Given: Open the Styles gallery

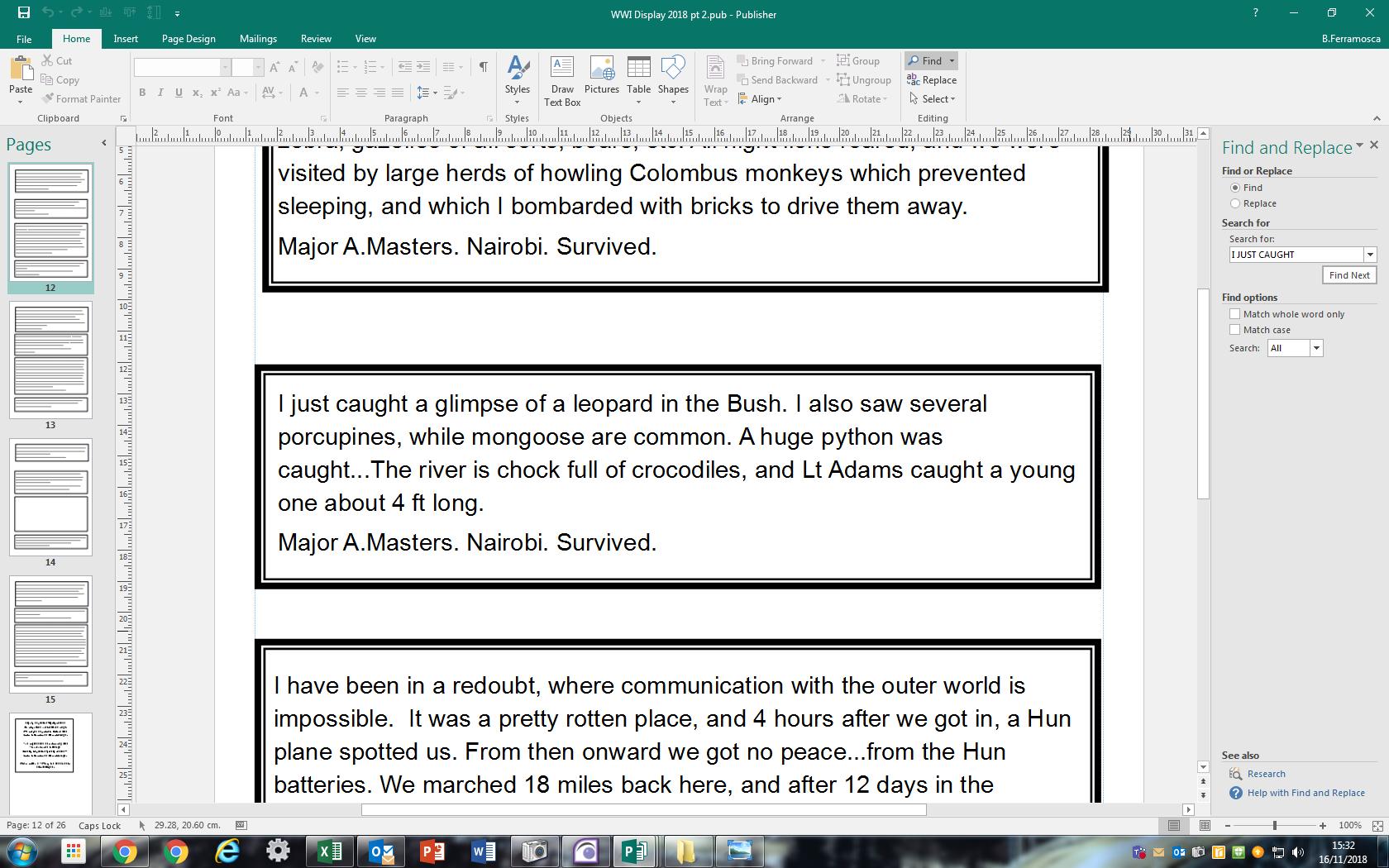Looking at the screenshot, I should [518, 81].
